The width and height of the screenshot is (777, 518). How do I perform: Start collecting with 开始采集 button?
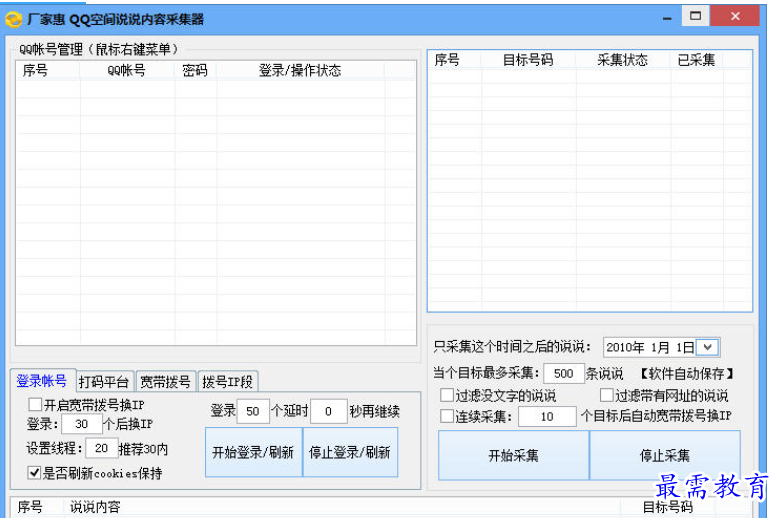pyautogui.click(x=513, y=455)
